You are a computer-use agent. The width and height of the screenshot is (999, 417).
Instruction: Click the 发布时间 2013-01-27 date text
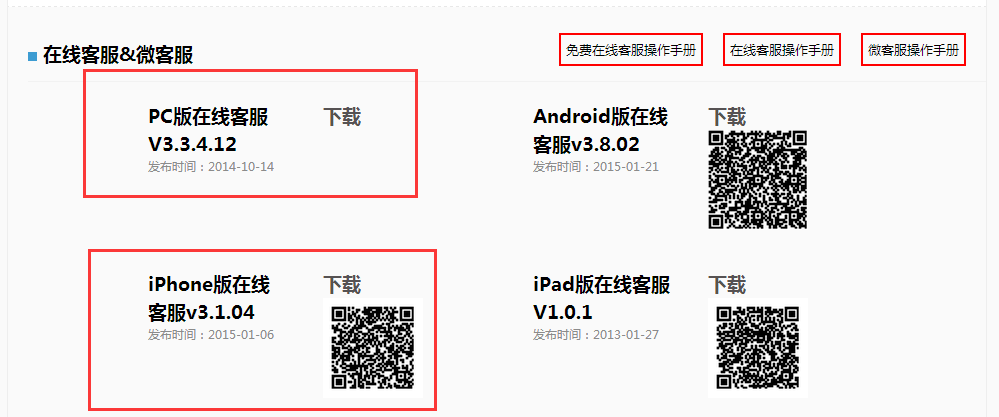click(x=596, y=335)
